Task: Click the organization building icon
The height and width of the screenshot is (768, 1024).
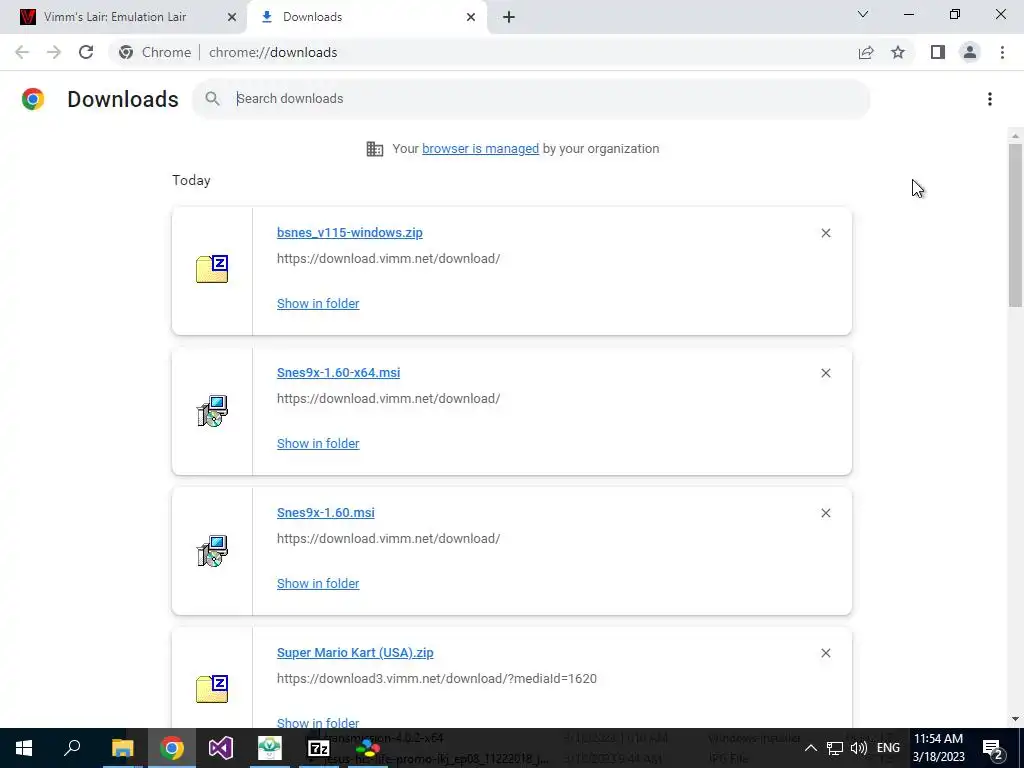Action: point(375,149)
